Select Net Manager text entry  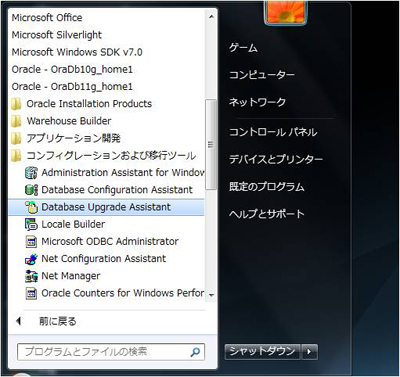pos(71,276)
